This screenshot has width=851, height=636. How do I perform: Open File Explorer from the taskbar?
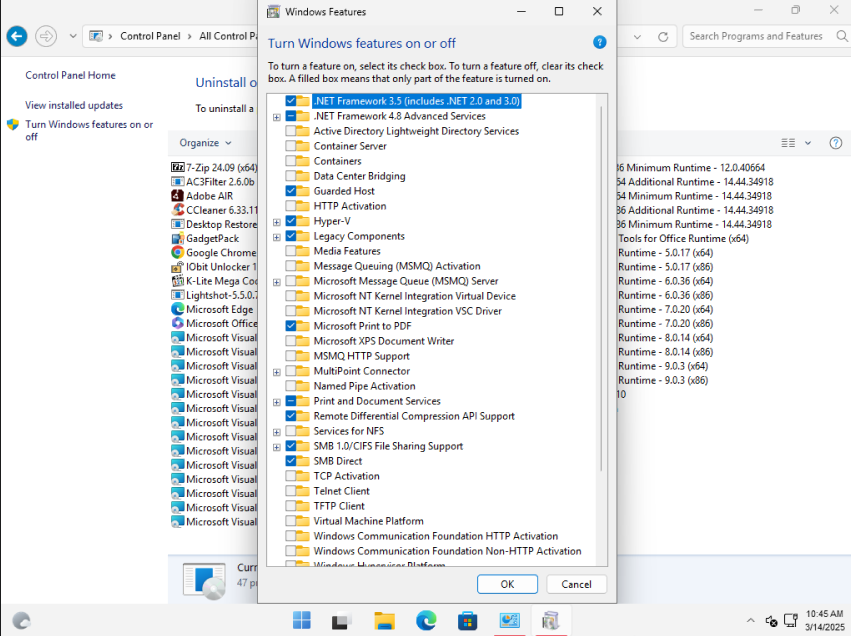pyautogui.click(x=384, y=620)
